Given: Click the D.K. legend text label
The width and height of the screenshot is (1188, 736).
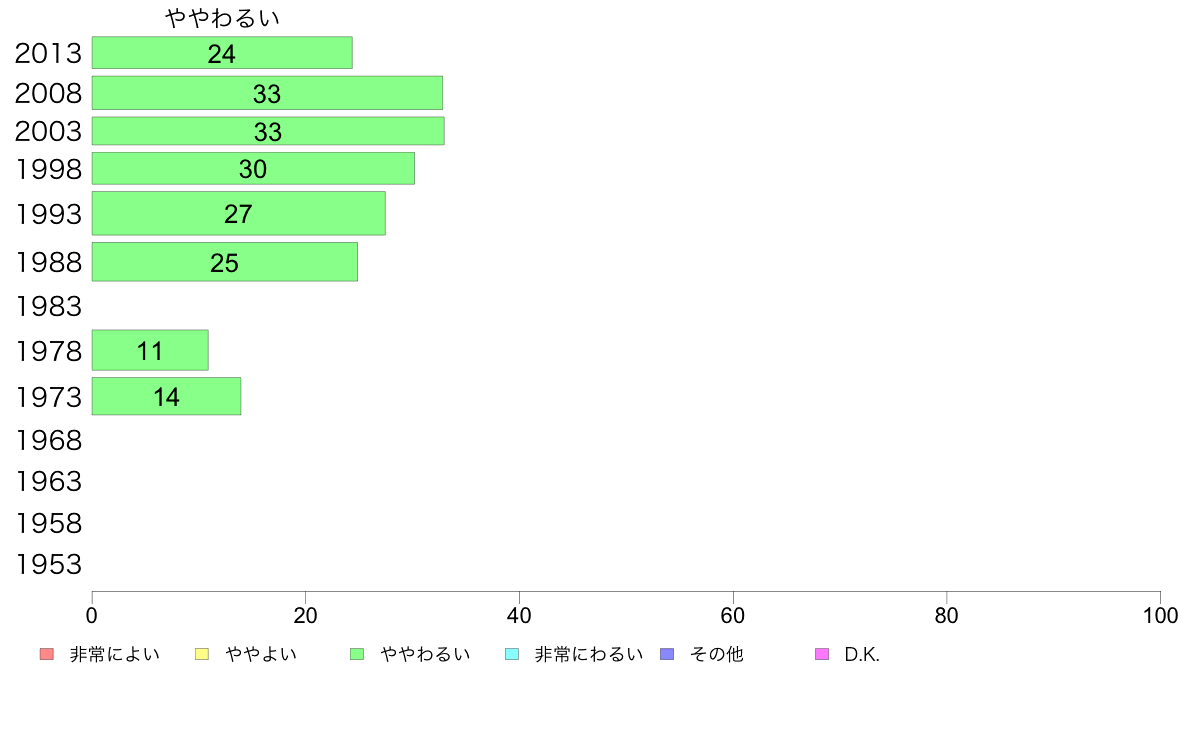Looking at the screenshot, I should pyautogui.click(x=862, y=655).
